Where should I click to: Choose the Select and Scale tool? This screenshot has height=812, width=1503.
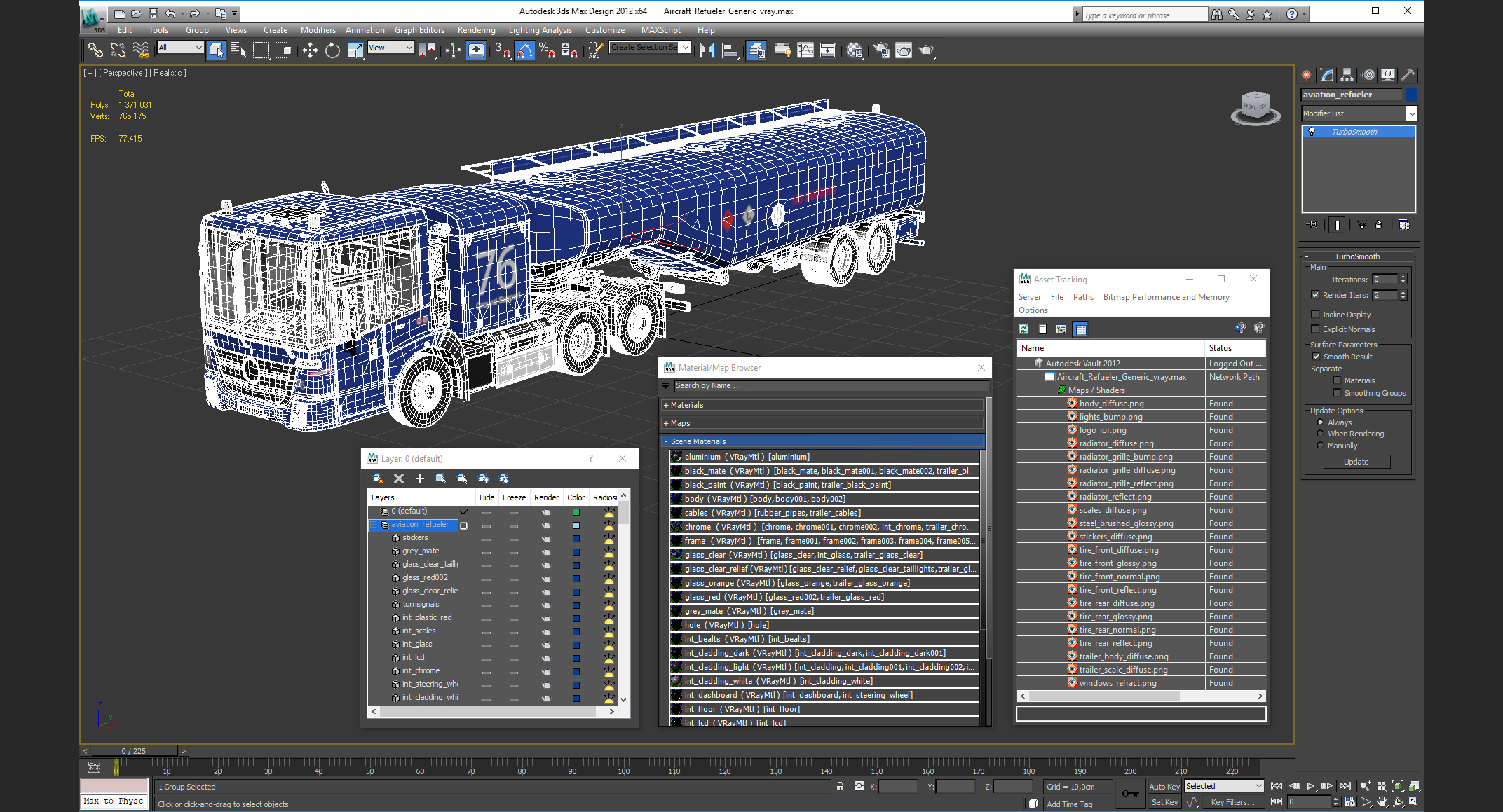(355, 50)
